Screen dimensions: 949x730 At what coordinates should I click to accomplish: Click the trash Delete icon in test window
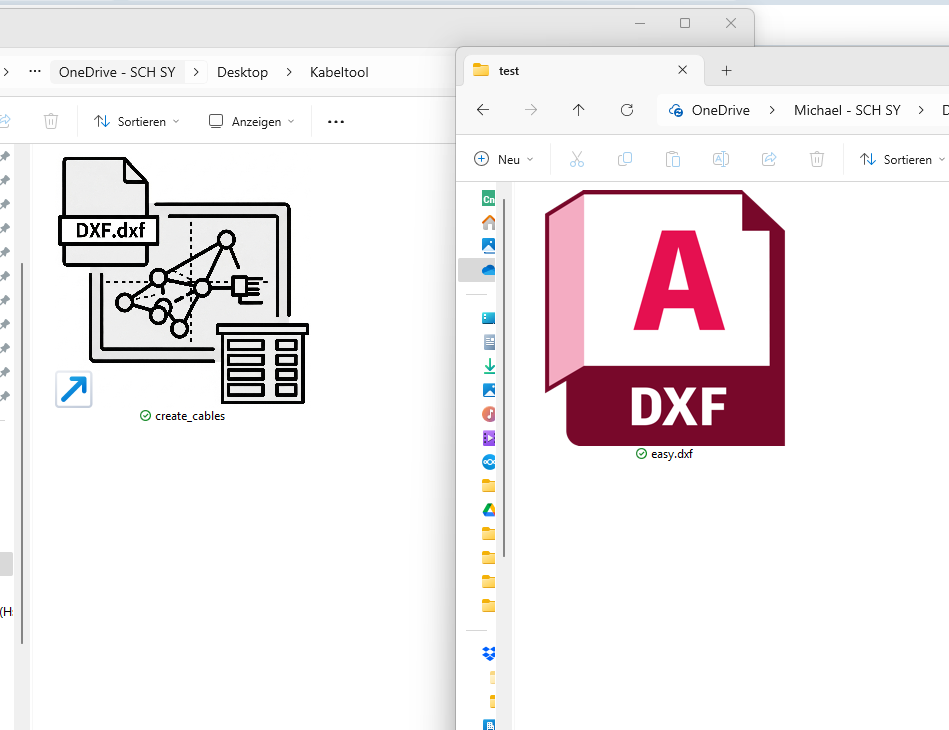[816, 159]
